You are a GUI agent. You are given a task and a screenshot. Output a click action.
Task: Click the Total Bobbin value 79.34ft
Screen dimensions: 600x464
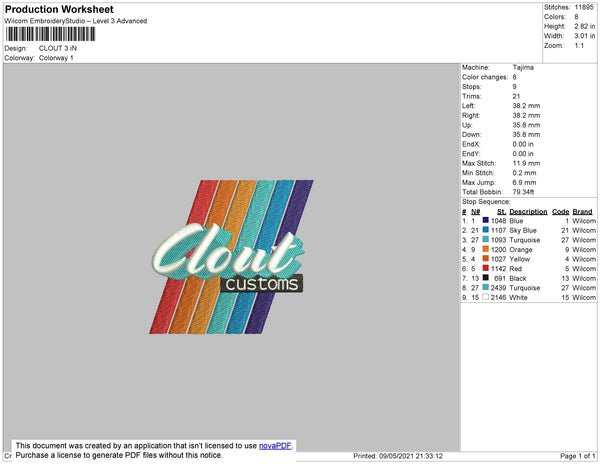[523, 192]
